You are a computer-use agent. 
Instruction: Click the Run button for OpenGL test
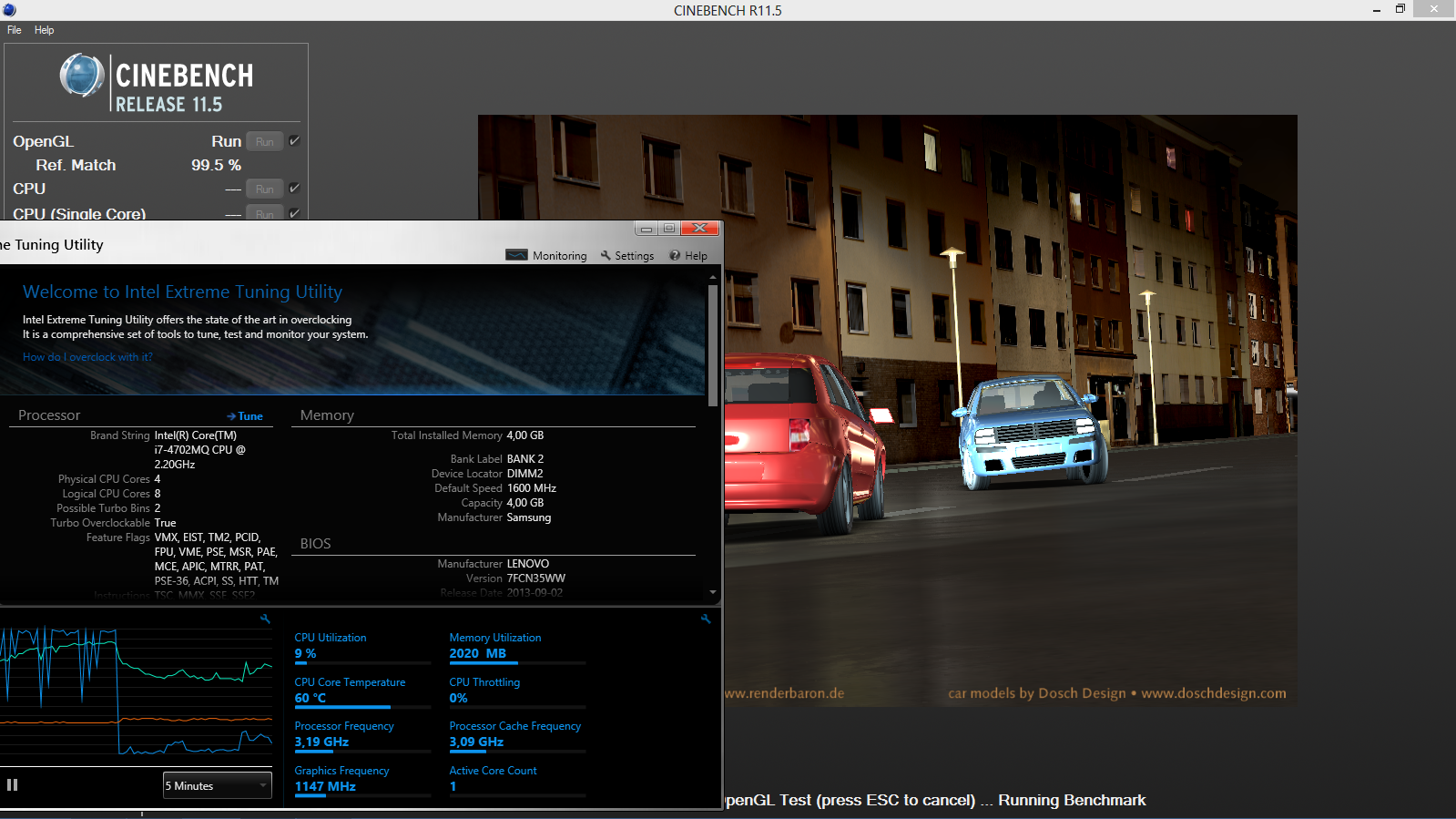(x=264, y=141)
